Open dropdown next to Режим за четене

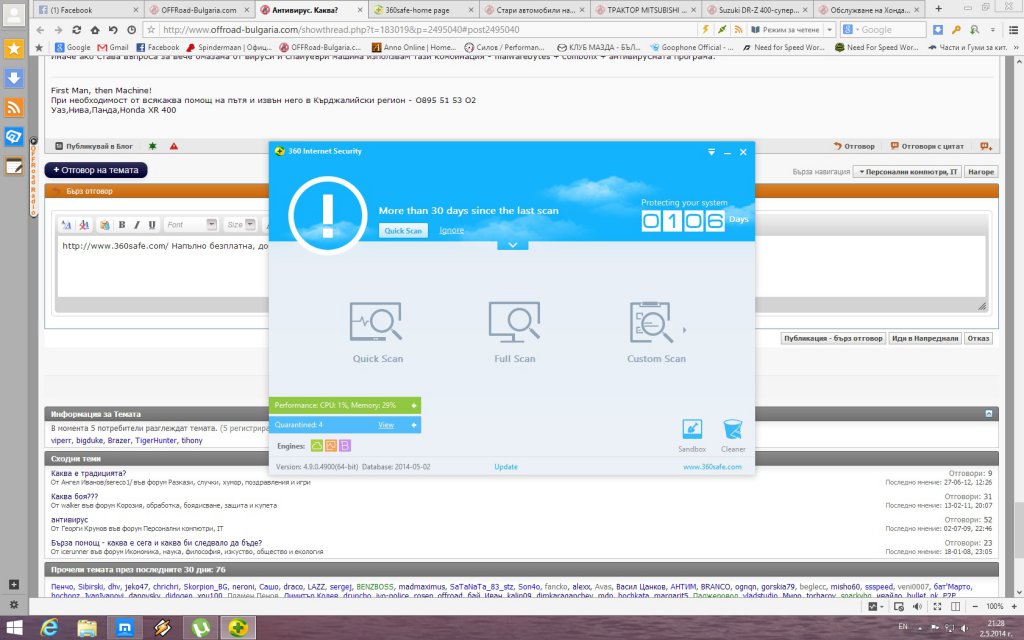click(x=829, y=29)
